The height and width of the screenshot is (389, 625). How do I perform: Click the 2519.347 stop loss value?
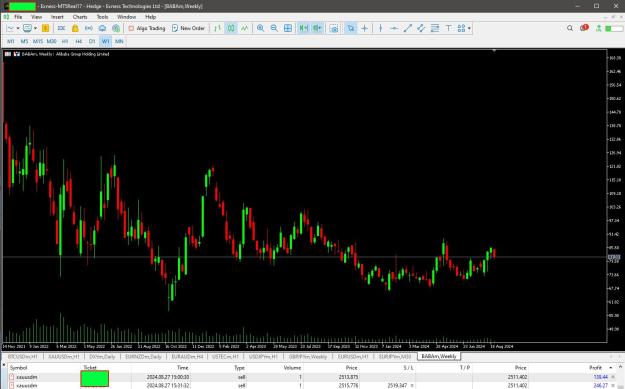point(397,385)
